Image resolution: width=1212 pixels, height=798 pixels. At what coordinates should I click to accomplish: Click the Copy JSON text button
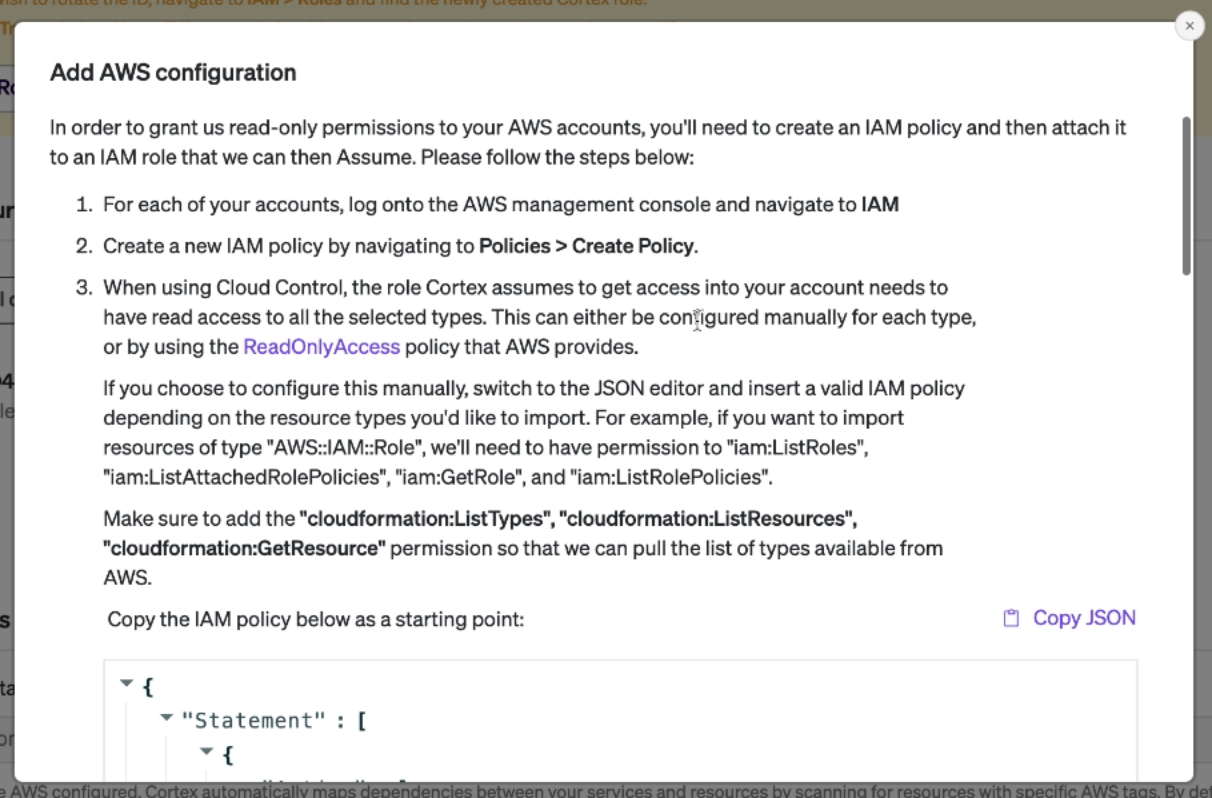pos(1084,618)
